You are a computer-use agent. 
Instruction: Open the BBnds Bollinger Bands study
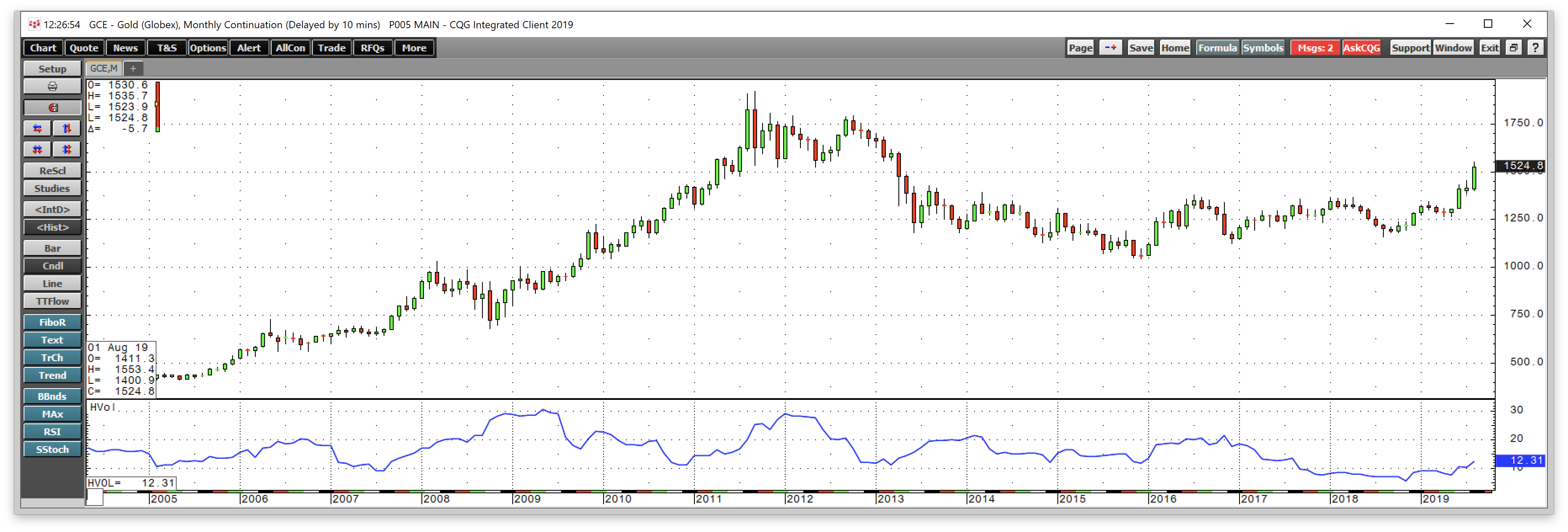point(52,396)
